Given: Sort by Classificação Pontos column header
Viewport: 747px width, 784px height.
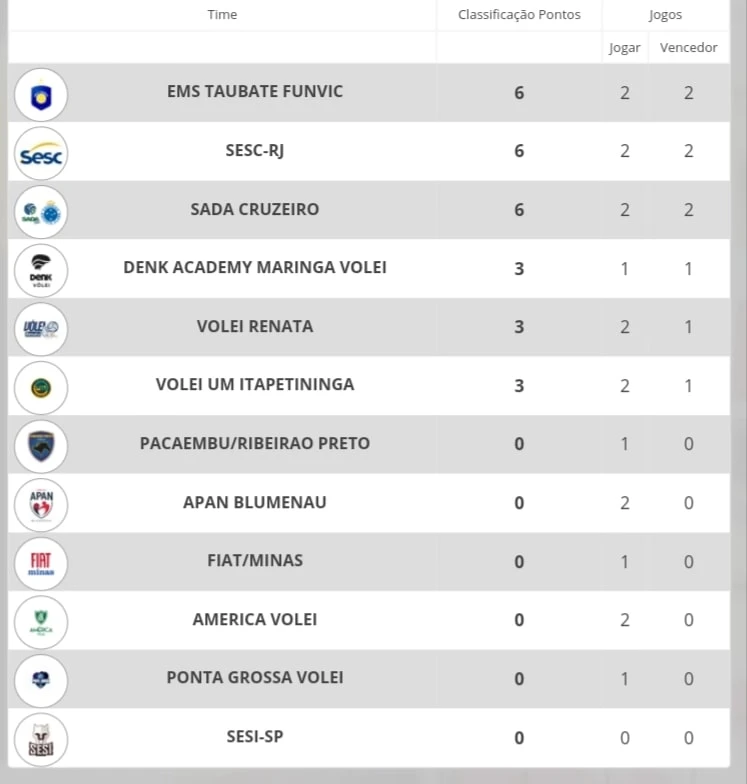Looking at the screenshot, I should (x=519, y=14).
